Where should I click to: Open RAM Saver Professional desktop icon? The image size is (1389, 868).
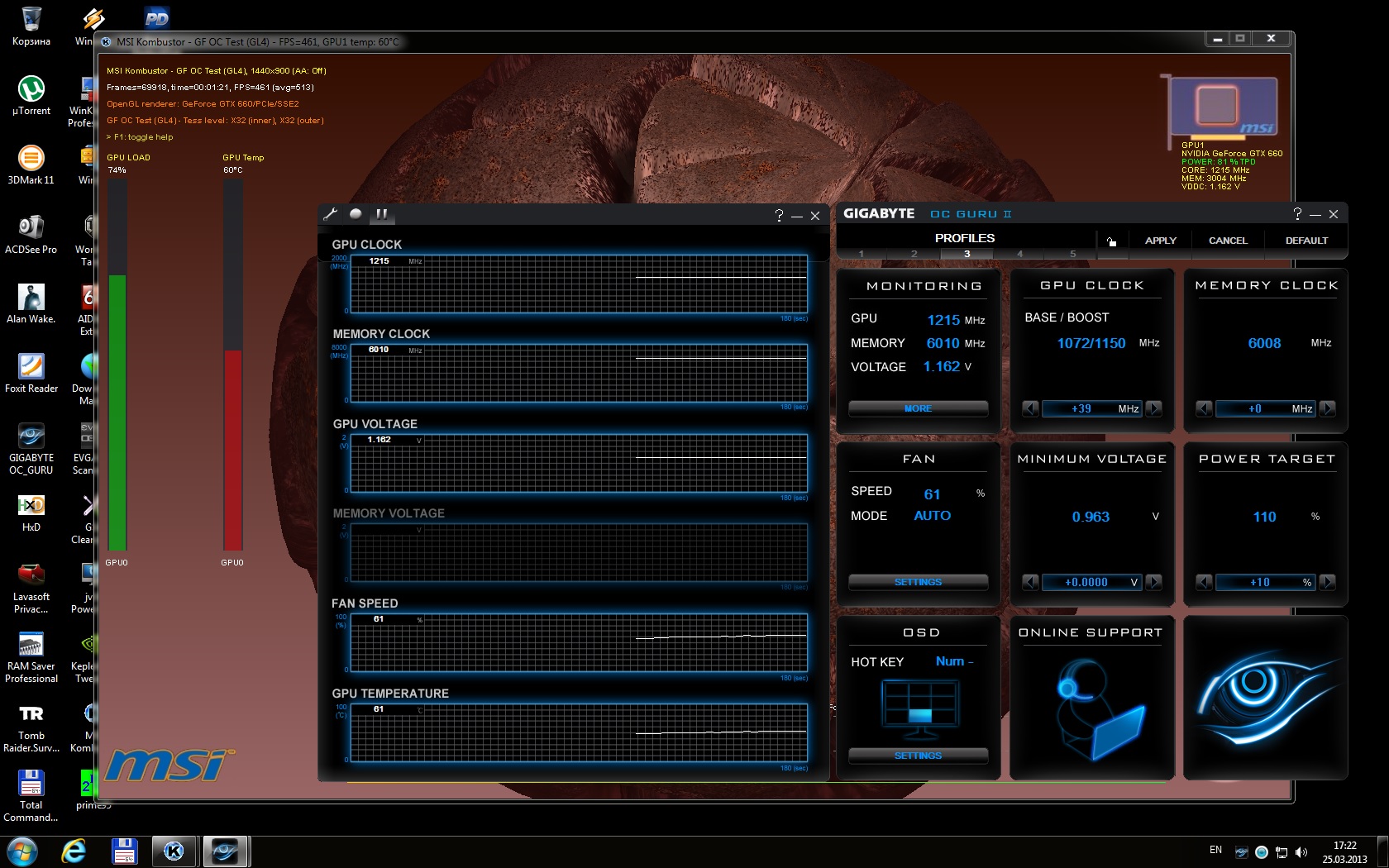[31, 657]
